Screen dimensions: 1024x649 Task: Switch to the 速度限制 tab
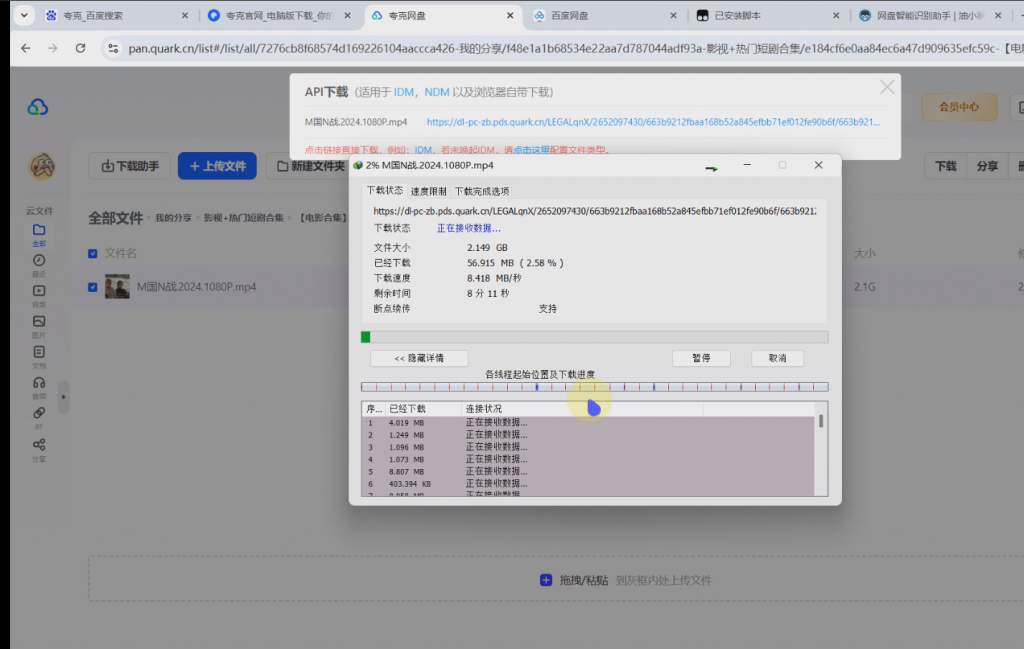pyautogui.click(x=428, y=191)
